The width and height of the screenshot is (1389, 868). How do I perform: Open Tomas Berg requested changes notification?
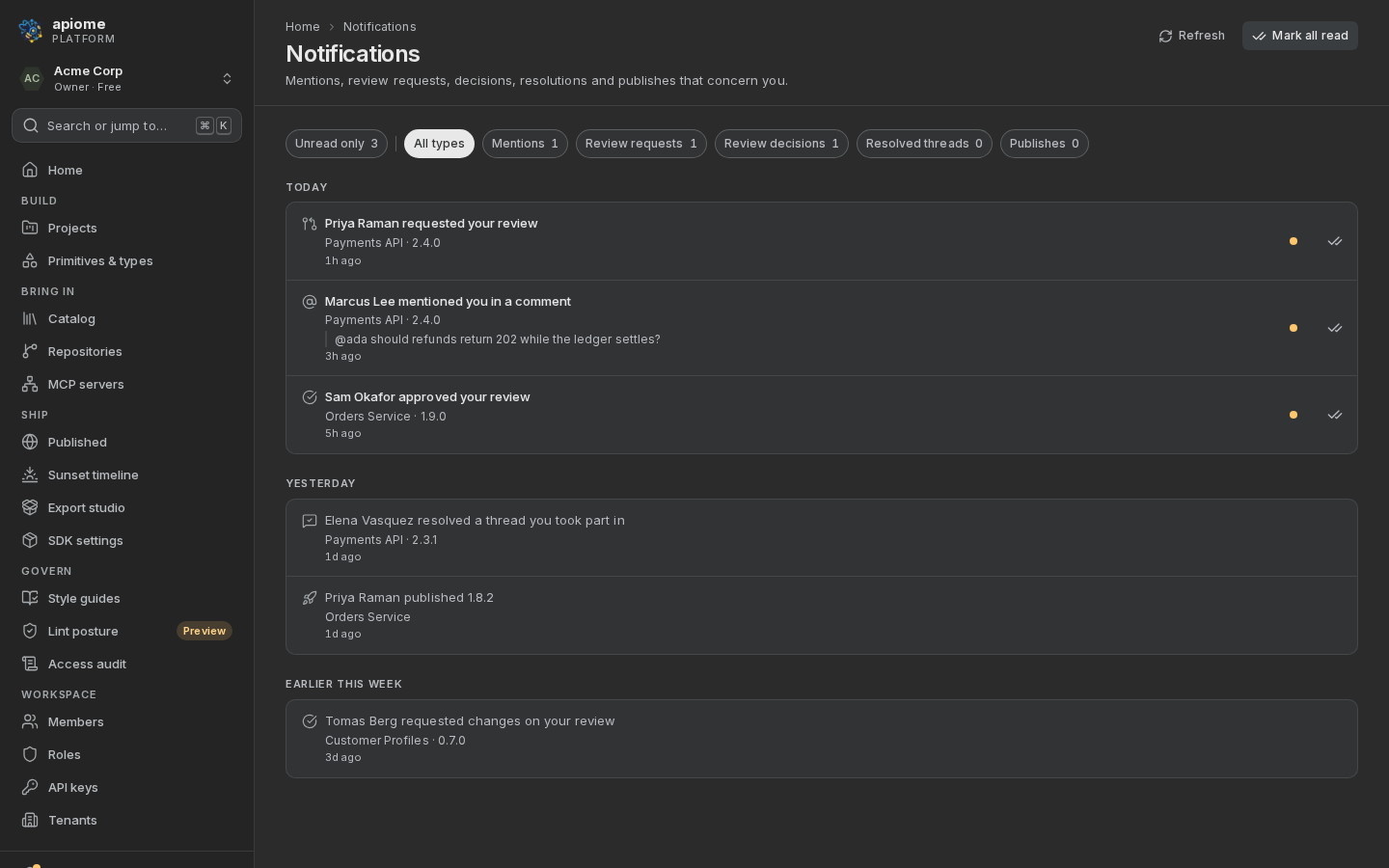click(x=822, y=739)
